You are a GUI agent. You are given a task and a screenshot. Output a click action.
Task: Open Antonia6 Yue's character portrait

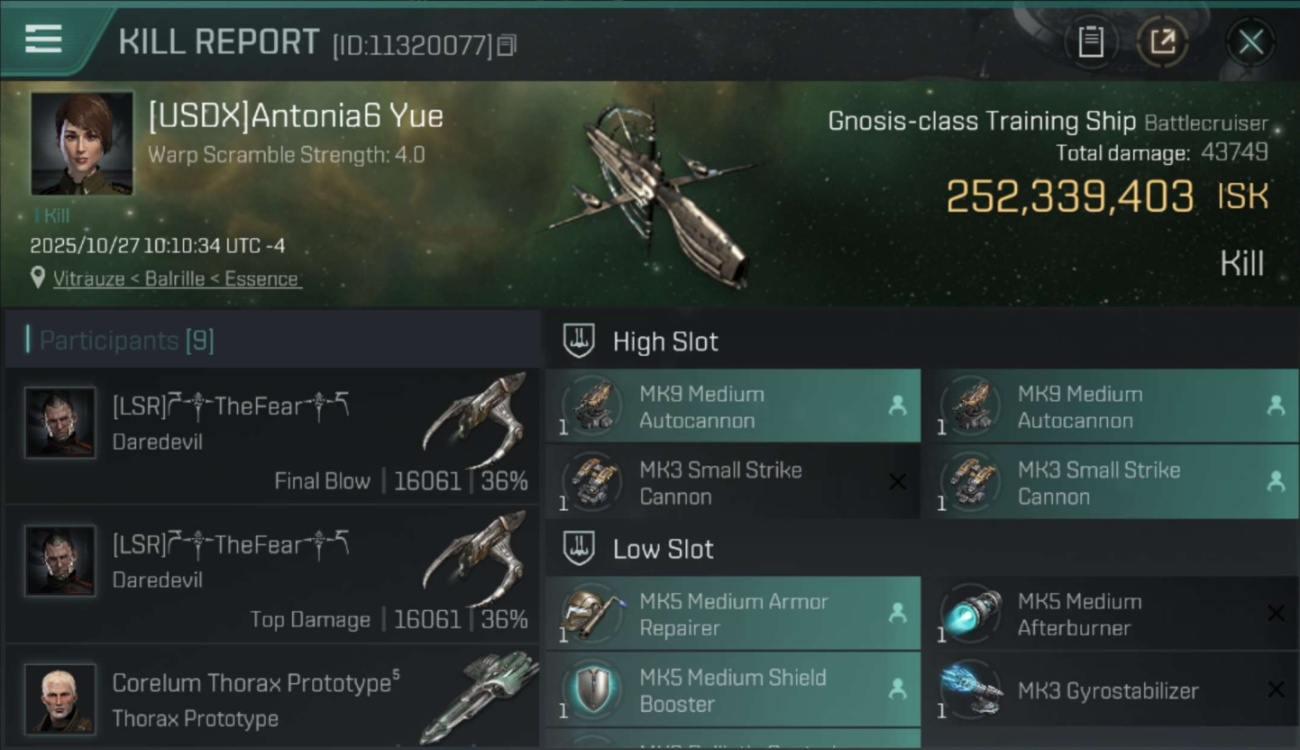(82, 143)
